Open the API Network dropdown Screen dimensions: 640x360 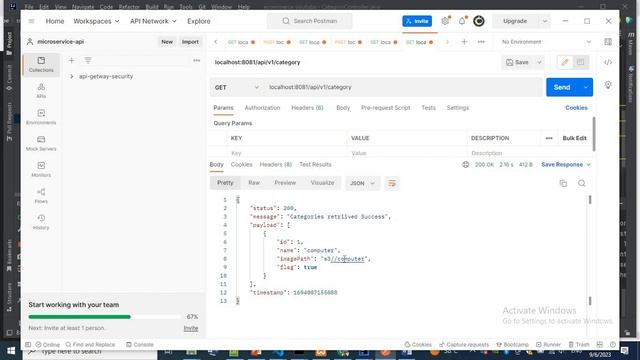[x=153, y=21]
